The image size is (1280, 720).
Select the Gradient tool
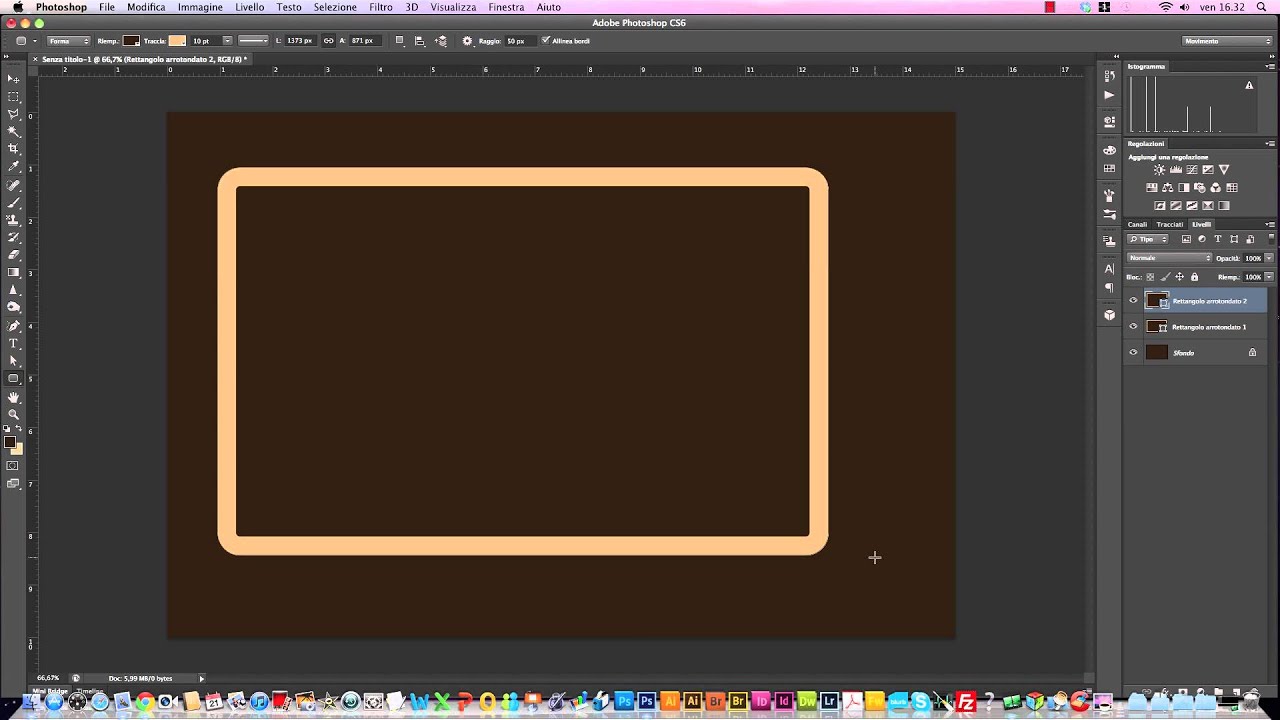14,272
